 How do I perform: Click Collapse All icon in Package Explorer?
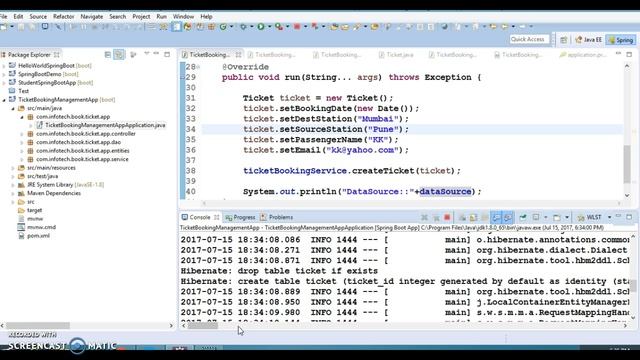tap(107, 54)
